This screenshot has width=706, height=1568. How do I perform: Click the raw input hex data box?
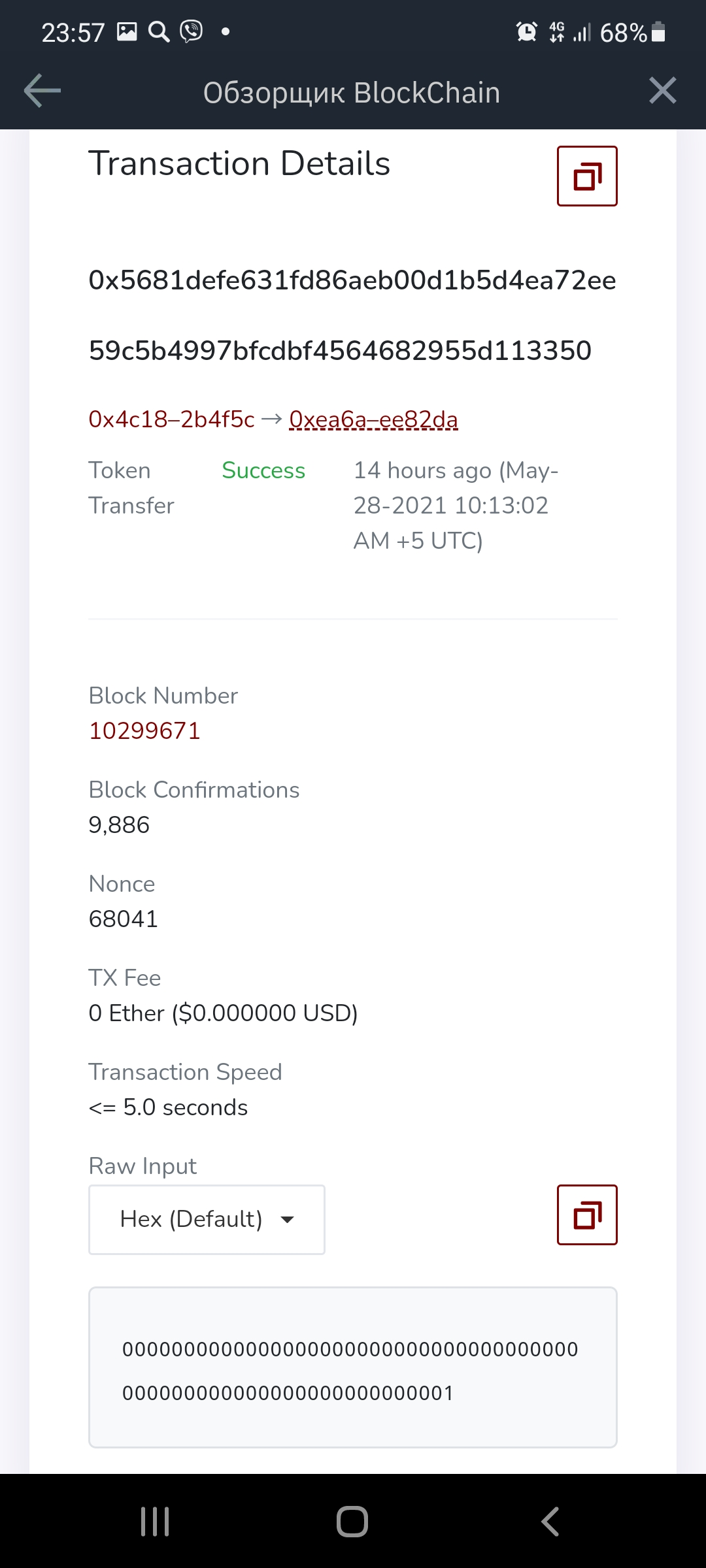[x=353, y=1367]
